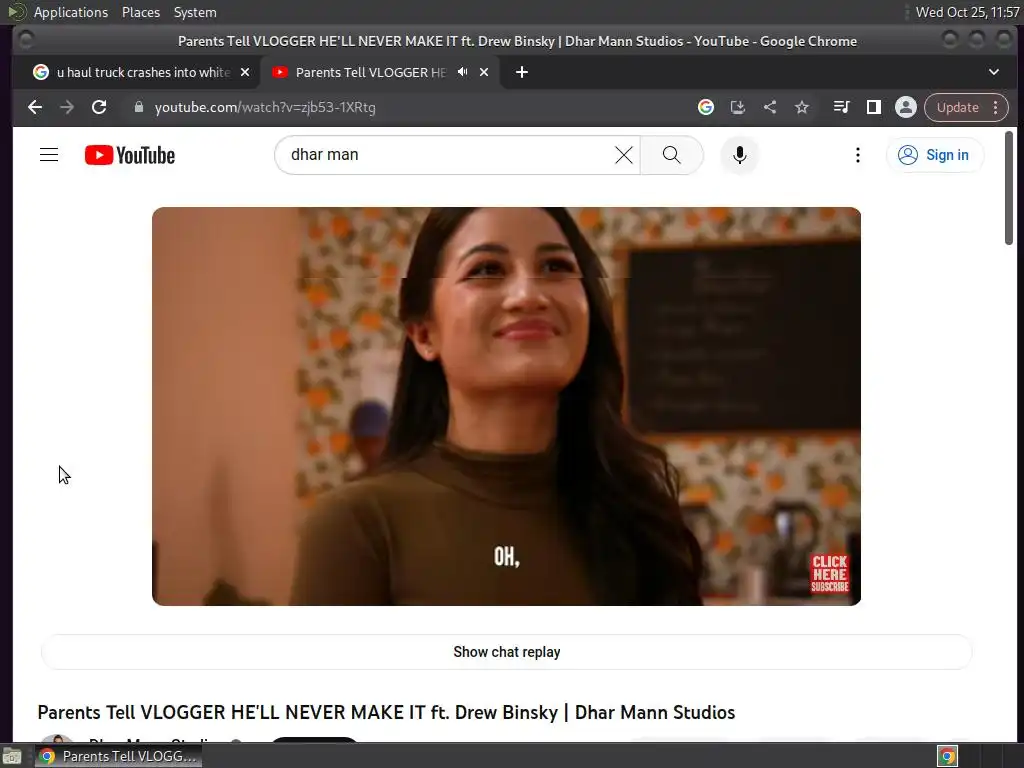The image size is (1024, 768).
Task: Click the Update button in Chrome
Action: pyautogui.click(x=958, y=107)
